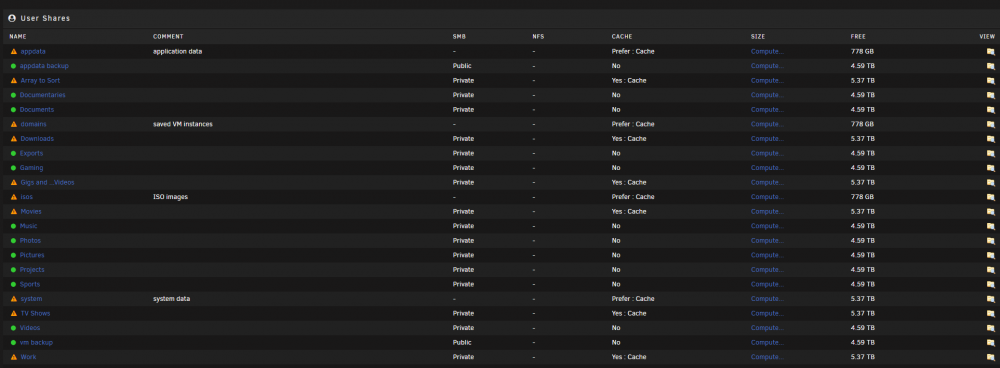Open the Gigs and ...Videos share

[47, 182]
